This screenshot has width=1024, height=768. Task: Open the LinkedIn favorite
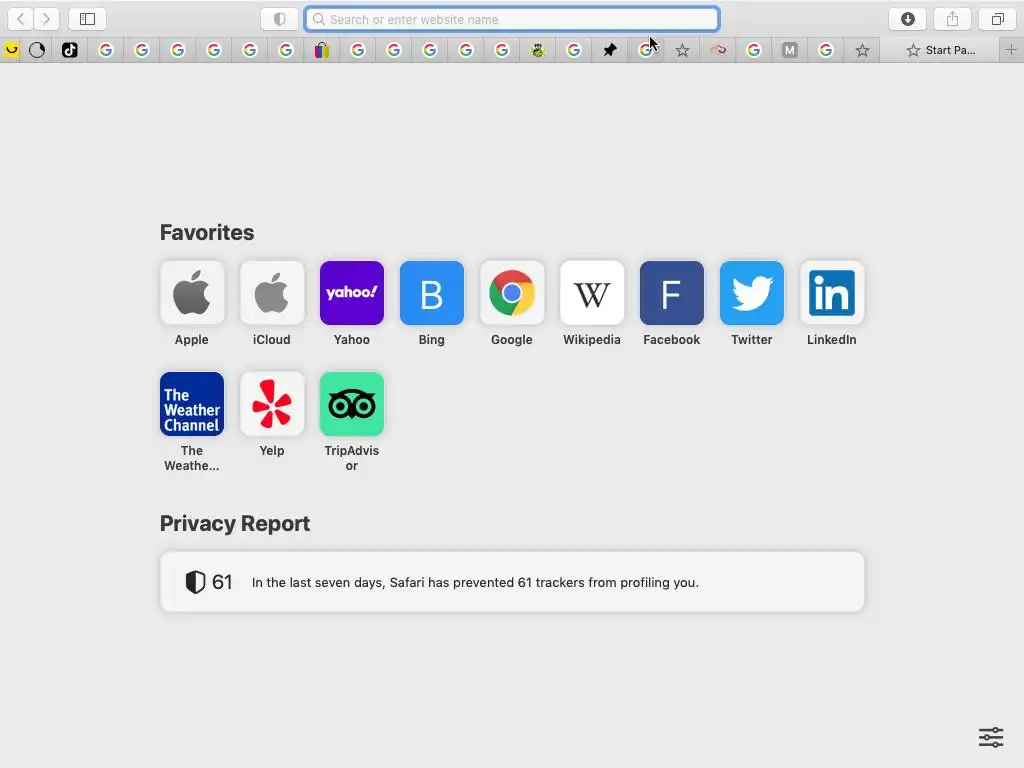click(831, 303)
